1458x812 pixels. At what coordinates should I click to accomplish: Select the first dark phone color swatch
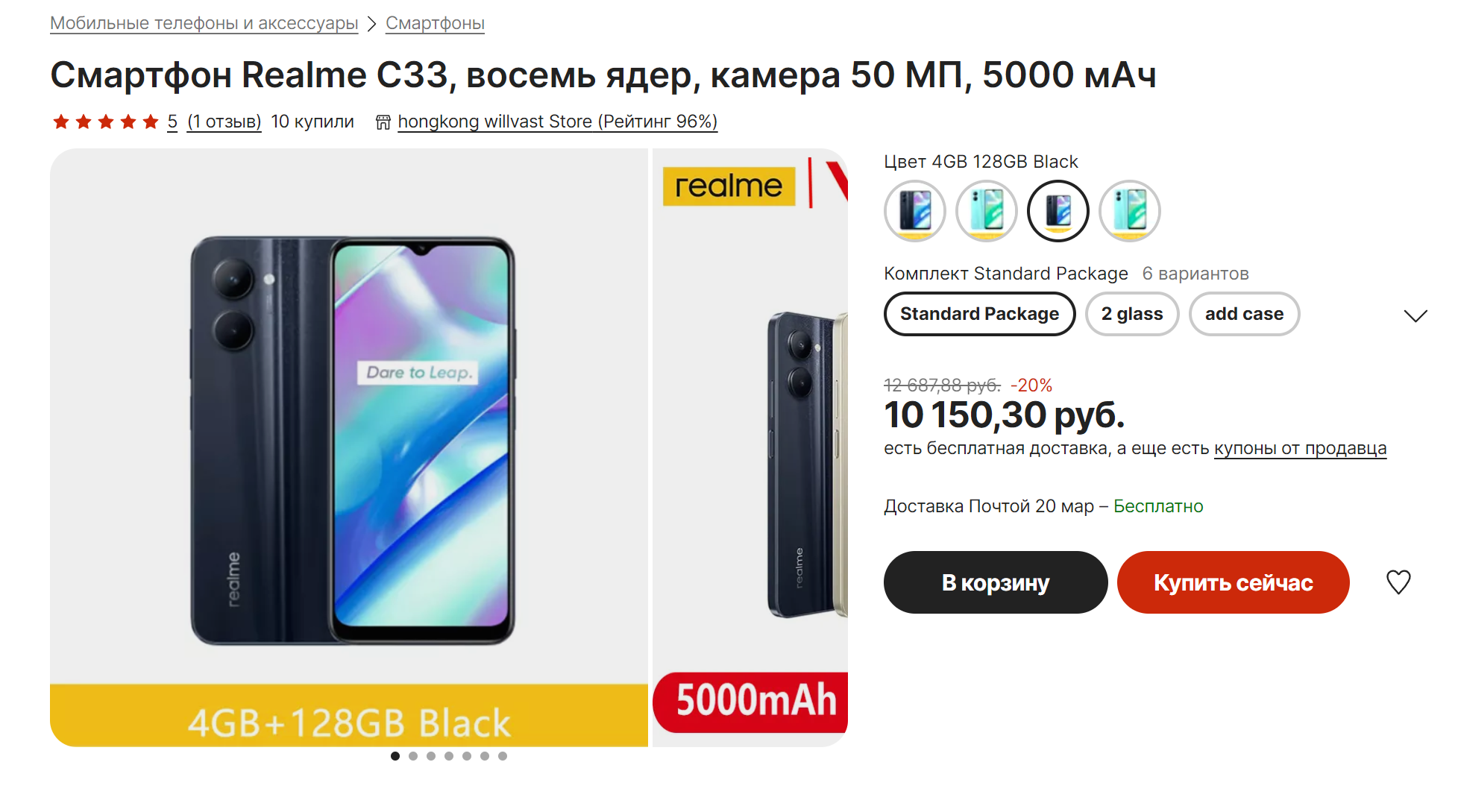pyautogui.click(x=915, y=211)
